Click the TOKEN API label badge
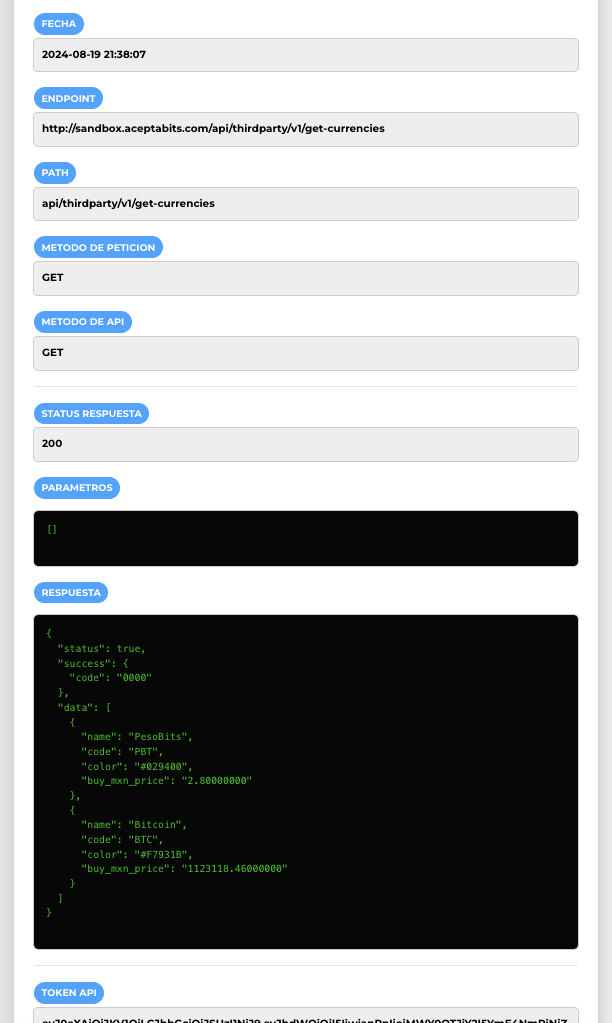 68,993
